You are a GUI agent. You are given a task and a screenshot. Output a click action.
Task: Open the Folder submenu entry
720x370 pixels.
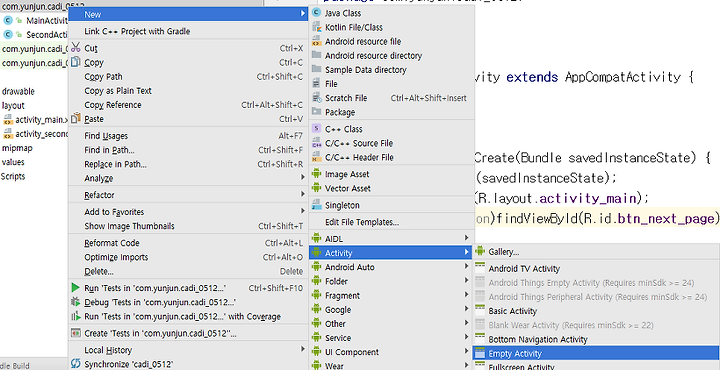[x=391, y=281]
